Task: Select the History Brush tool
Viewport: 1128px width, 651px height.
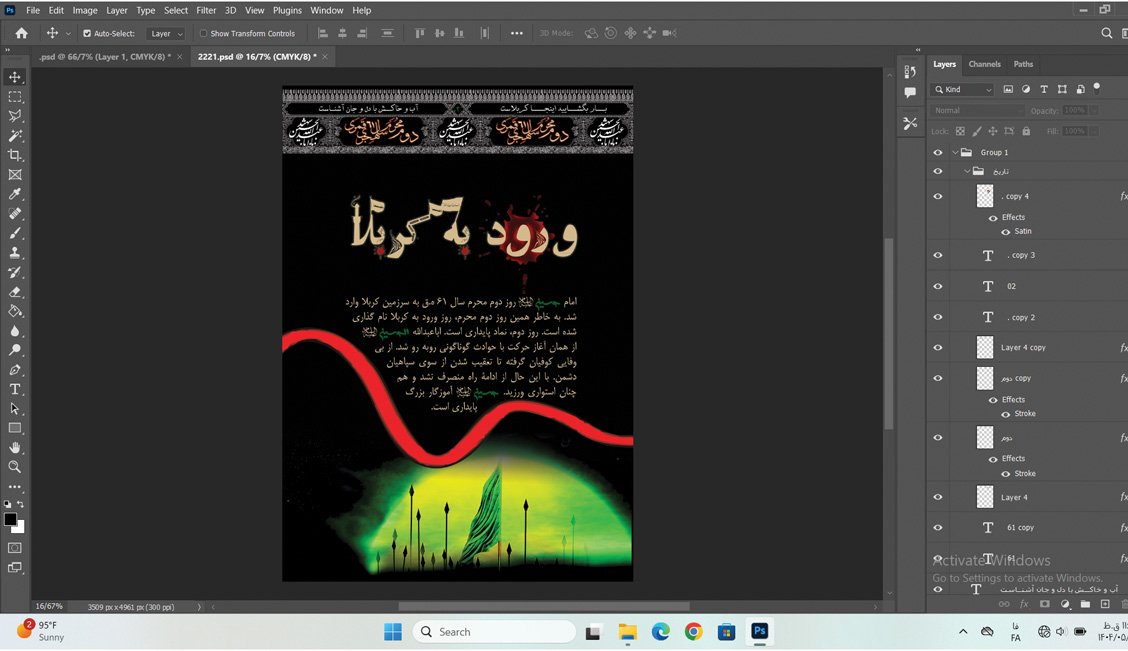Action: 14,272
